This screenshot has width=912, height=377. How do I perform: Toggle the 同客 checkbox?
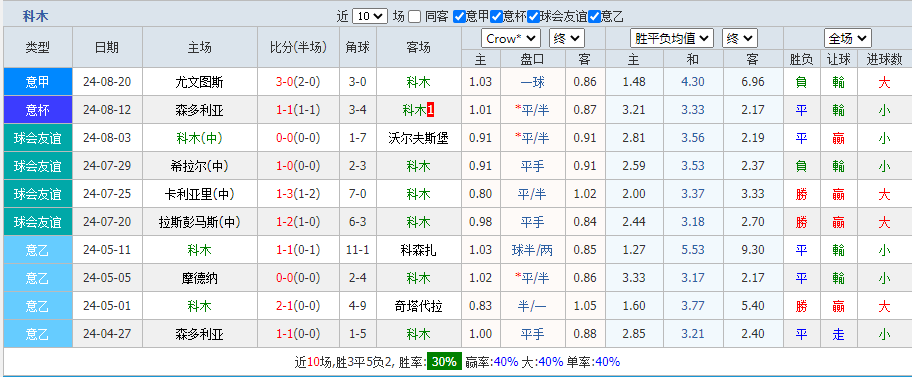point(414,16)
